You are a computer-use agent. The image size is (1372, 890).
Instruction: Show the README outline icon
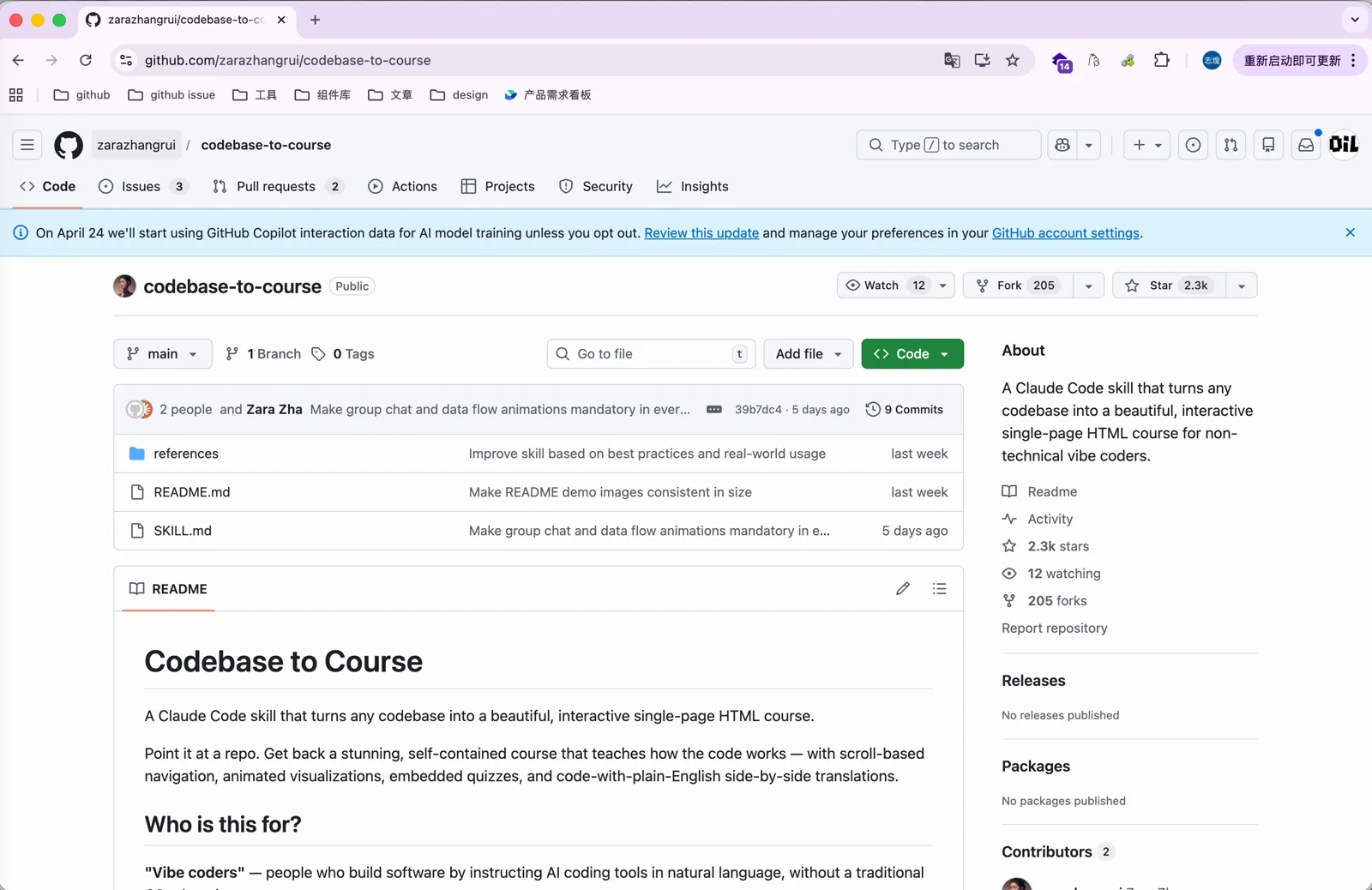click(940, 589)
